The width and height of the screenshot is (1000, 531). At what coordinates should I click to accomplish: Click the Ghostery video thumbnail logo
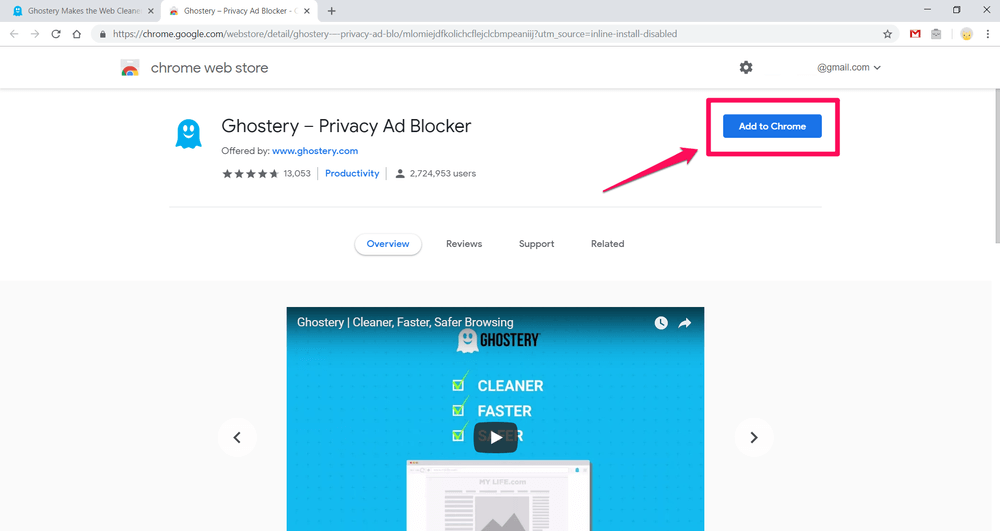click(x=499, y=340)
